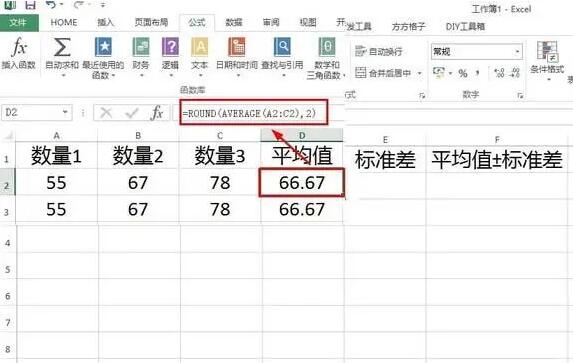Click the decrease decimal icon
573x363 pixels.
tap(515, 73)
